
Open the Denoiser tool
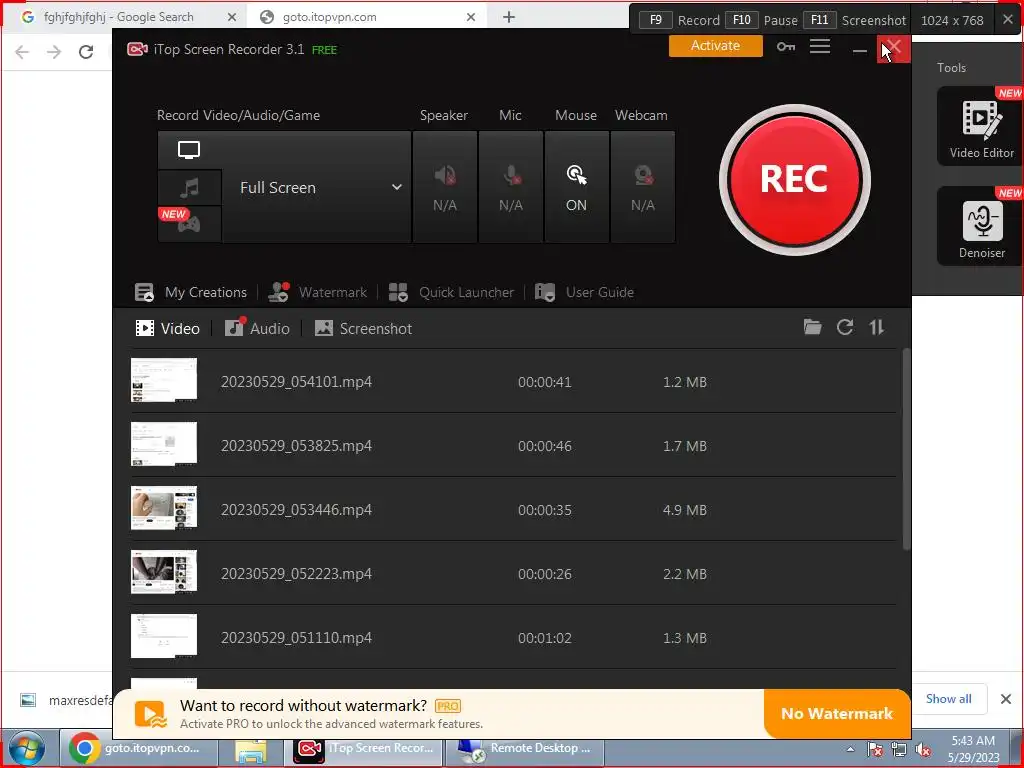981,226
